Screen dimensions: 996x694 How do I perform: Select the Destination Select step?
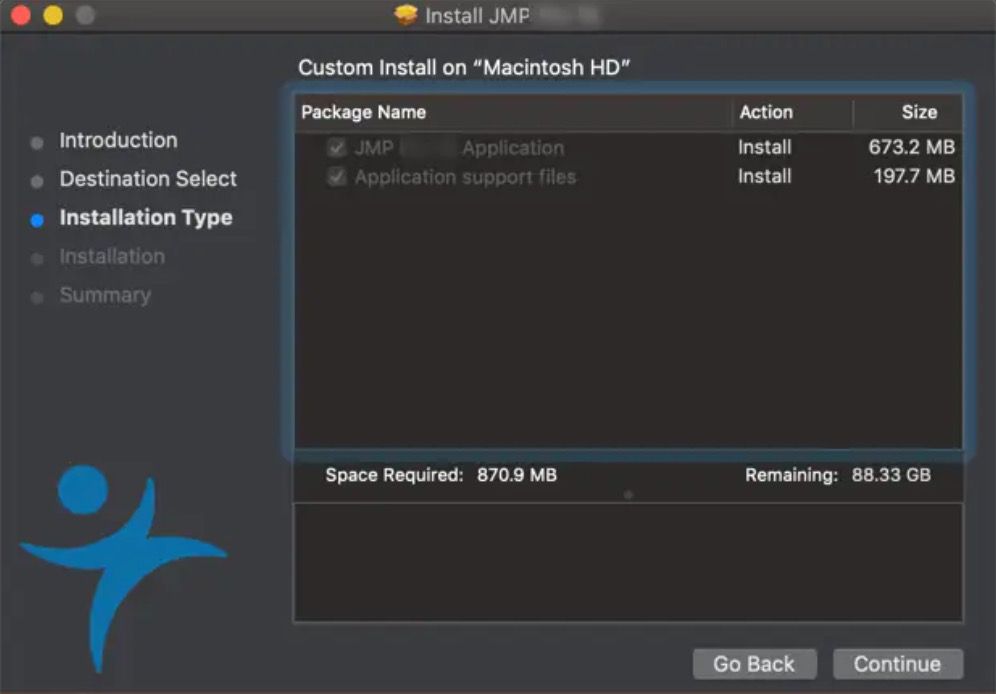click(x=148, y=180)
